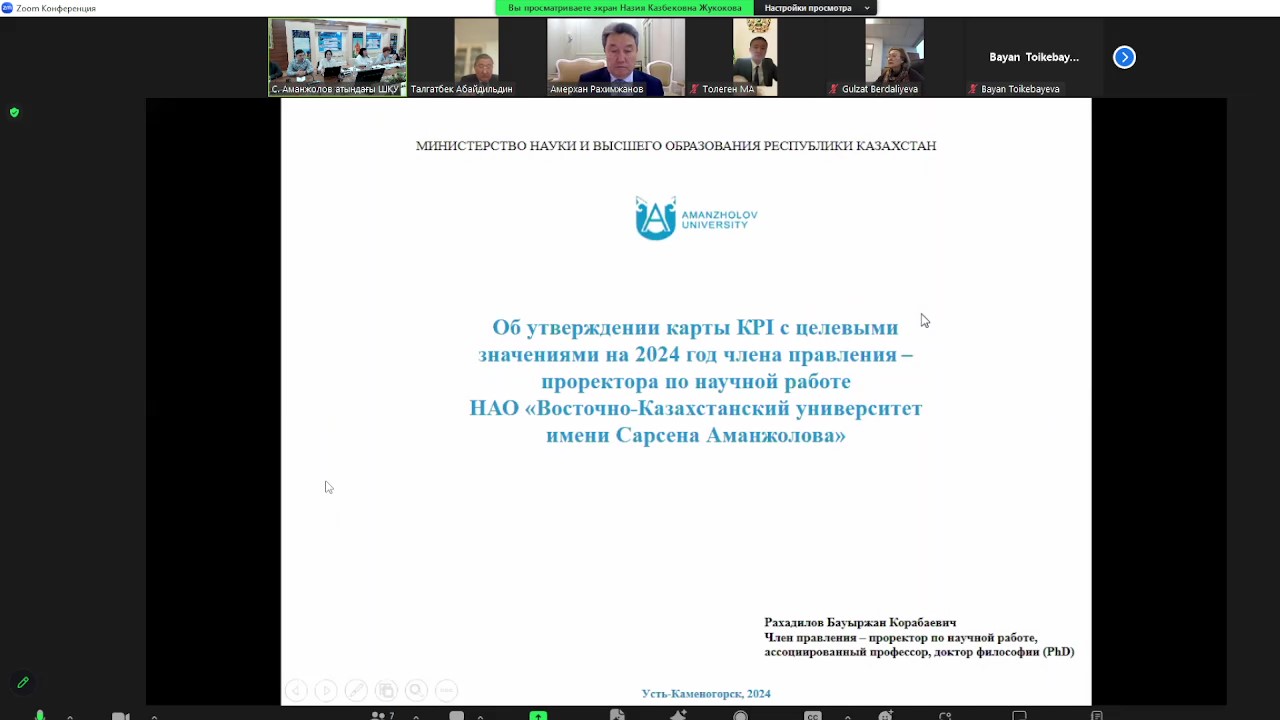The width and height of the screenshot is (1280, 720).
Task: Click the green encryption shield icon
Action: pos(14,112)
